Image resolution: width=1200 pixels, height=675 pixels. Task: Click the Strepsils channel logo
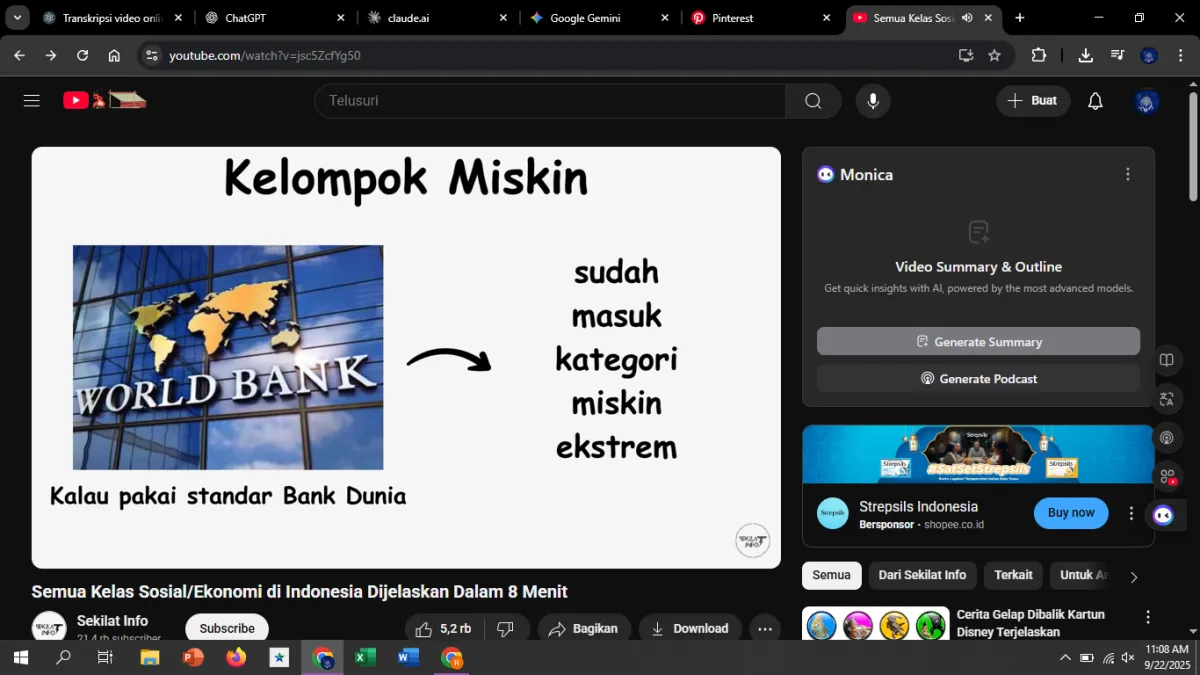click(833, 514)
